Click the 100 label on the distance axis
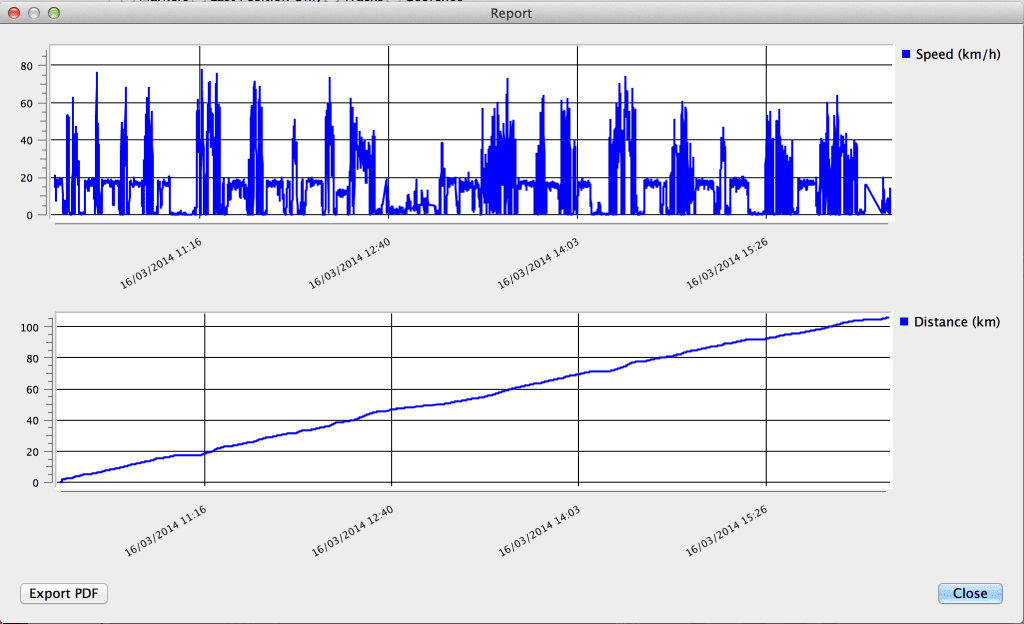Screen dimensions: 1024x624 [29, 327]
